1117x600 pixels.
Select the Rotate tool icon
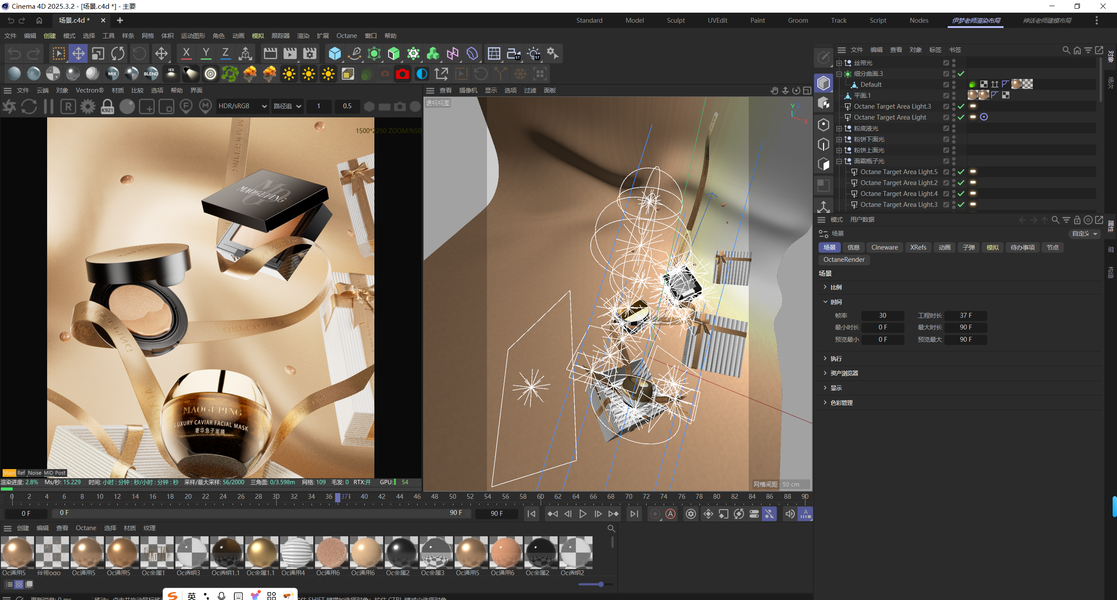click(x=118, y=53)
